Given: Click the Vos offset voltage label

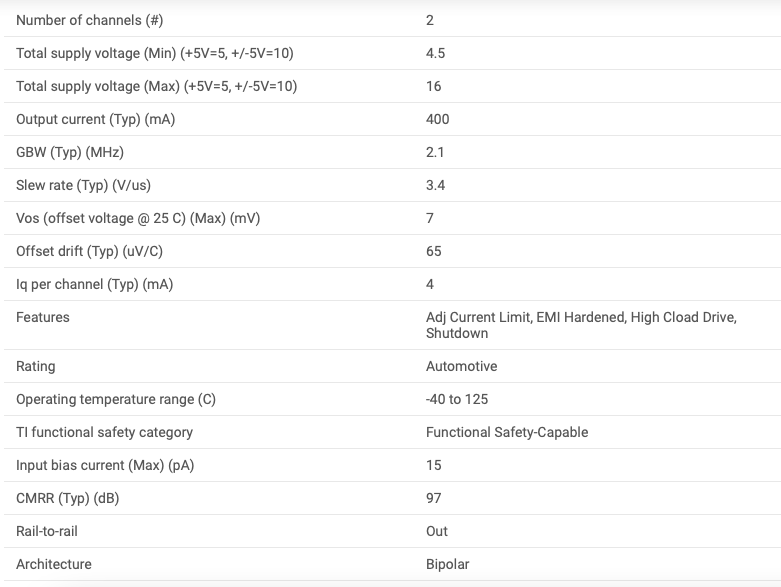Looking at the screenshot, I should coord(138,219).
